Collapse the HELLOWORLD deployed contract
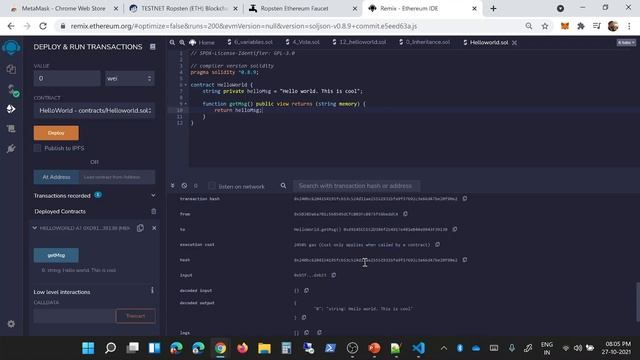Viewport: 640px width, 360px height. coord(35,228)
